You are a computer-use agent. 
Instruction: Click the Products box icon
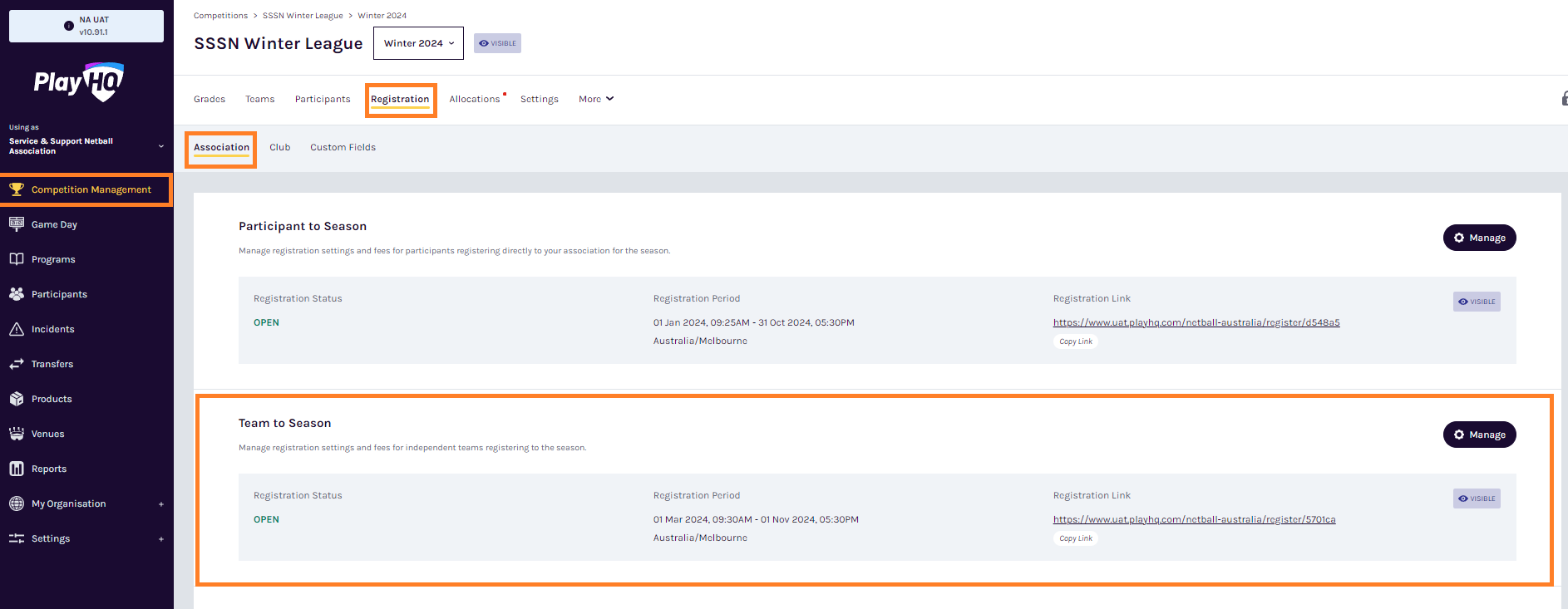point(17,399)
